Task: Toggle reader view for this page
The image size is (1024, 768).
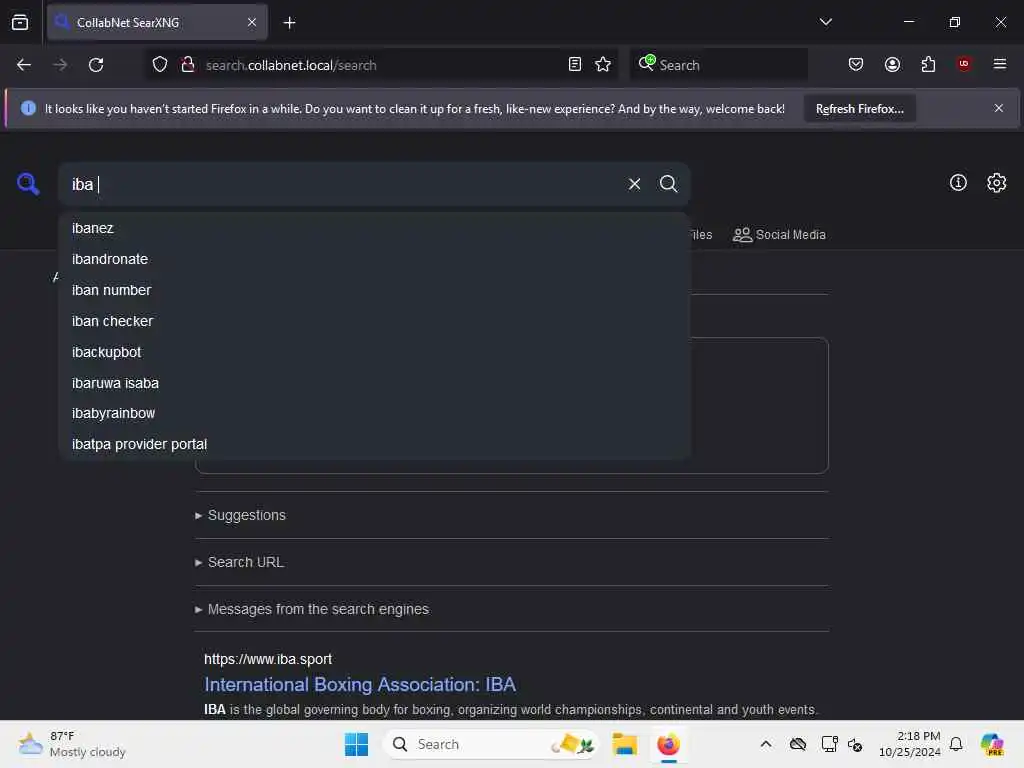Action: (x=575, y=65)
